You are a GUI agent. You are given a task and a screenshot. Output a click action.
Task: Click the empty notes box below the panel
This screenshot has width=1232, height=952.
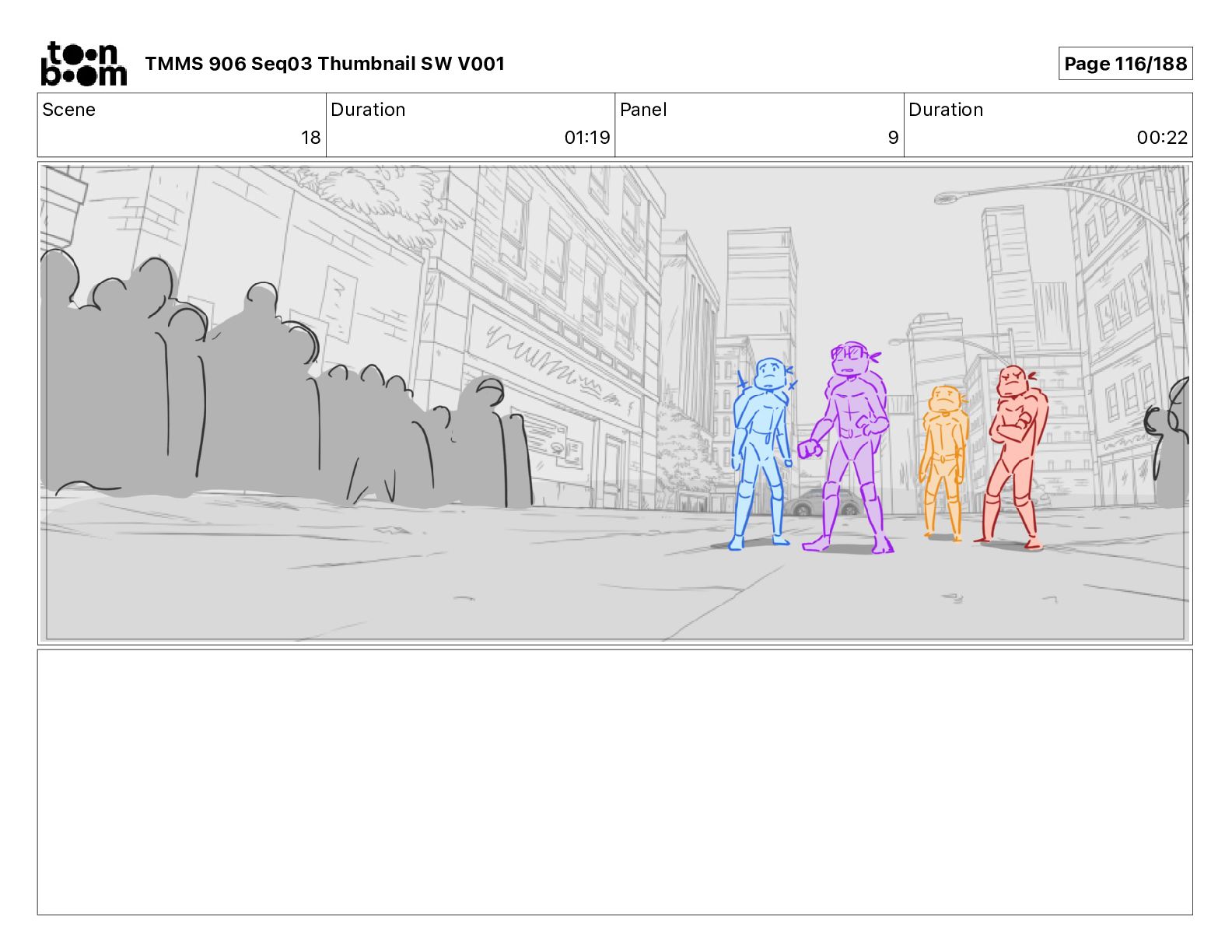(614, 782)
